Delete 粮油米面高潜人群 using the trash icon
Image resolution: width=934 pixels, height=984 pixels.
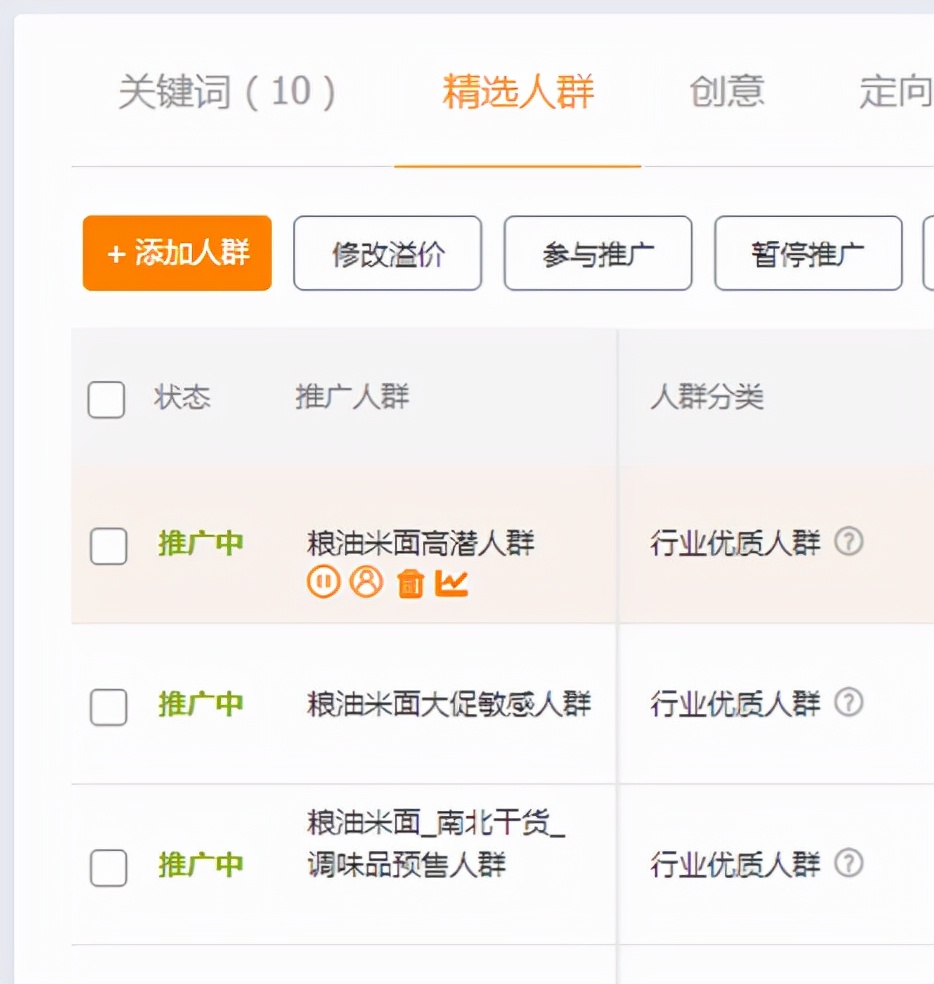pos(409,580)
